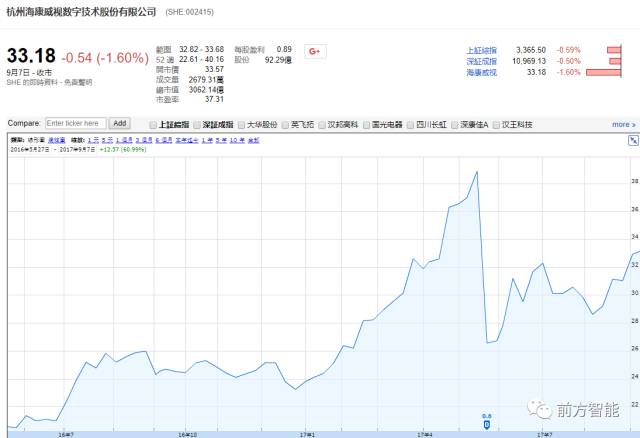Open the more comparisons link
The image size is (640, 438).
coord(623,125)
